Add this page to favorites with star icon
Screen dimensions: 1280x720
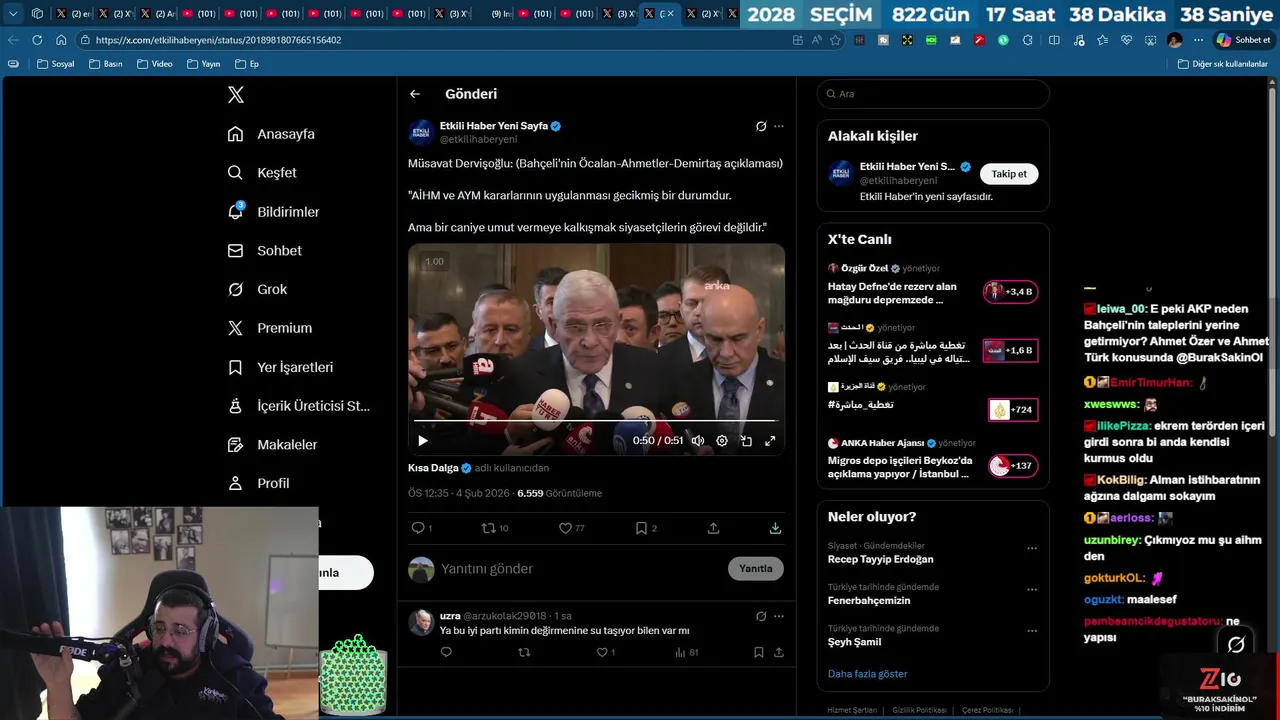point(835,40)
